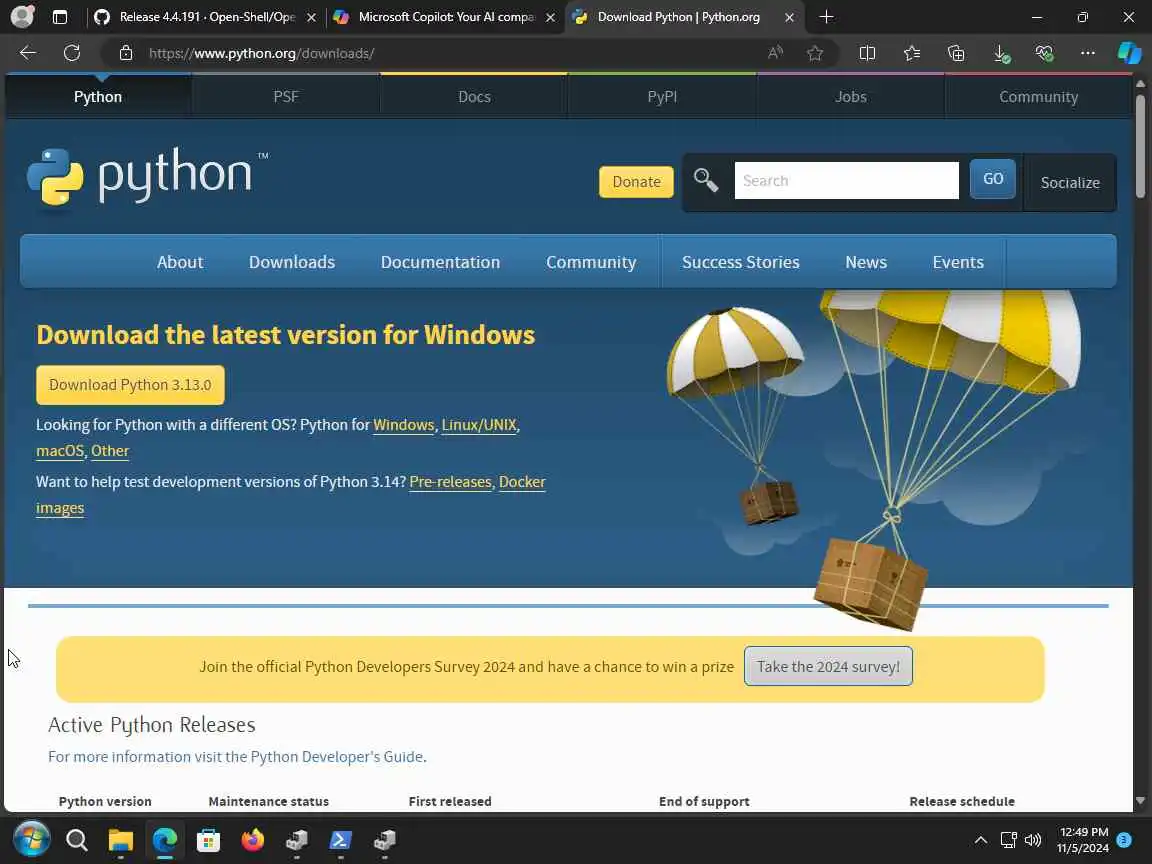Open Documentation navigation menu

pyautogui.click(x=440, y=262)
